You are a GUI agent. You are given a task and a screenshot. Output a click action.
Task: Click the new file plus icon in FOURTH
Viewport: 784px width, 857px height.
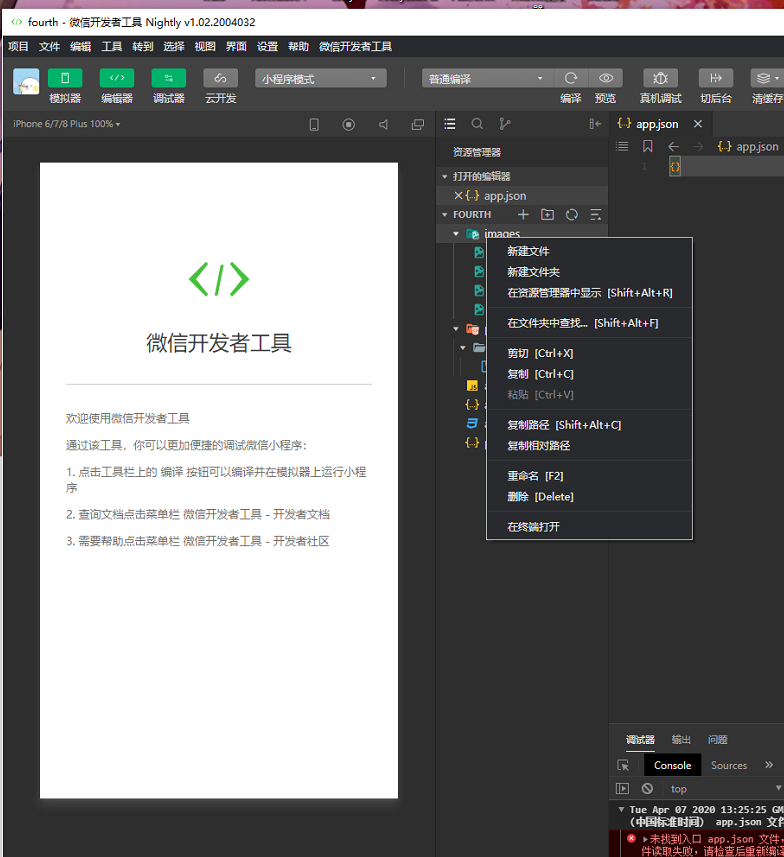pos(523,214)
